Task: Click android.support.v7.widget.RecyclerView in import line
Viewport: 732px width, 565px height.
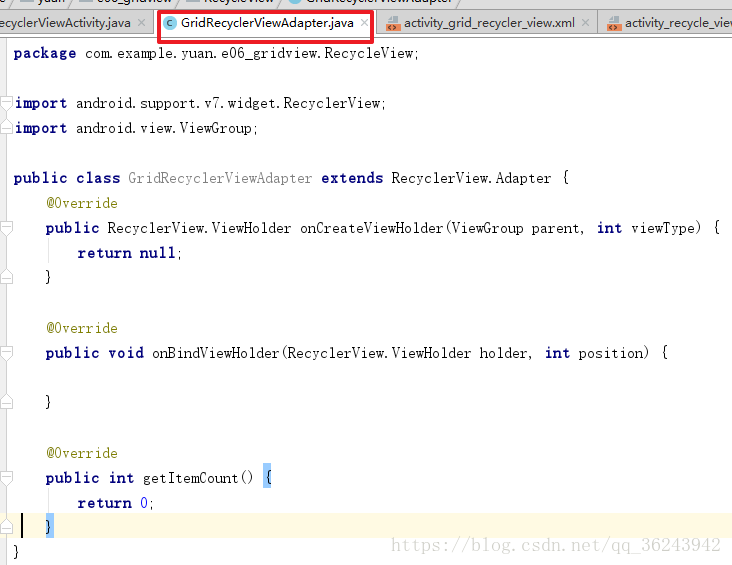Action: 228,103
